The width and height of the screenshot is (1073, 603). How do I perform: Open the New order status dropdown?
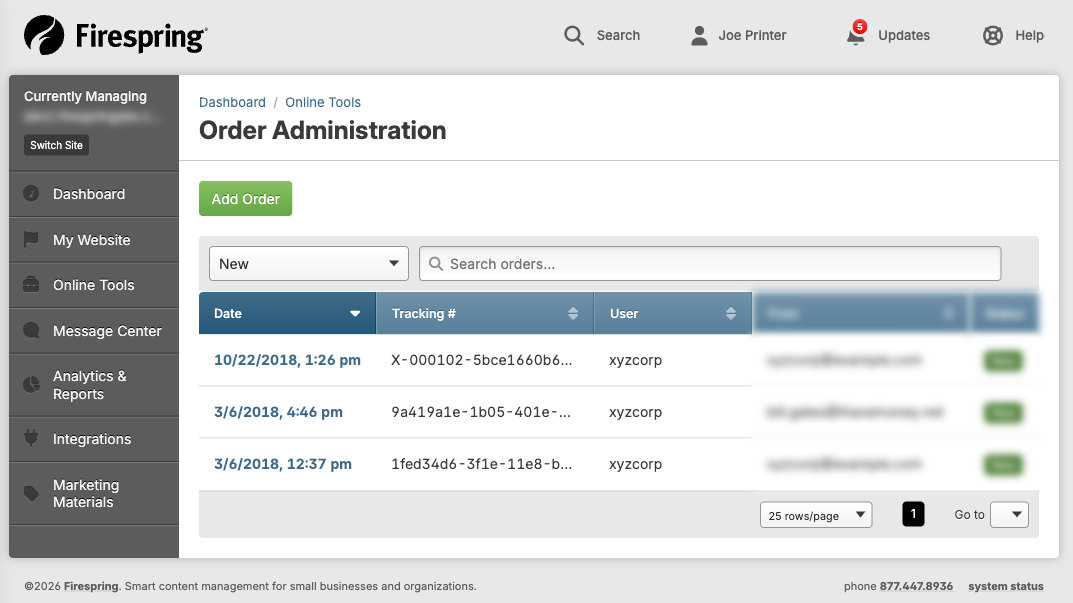click(309, 264)
